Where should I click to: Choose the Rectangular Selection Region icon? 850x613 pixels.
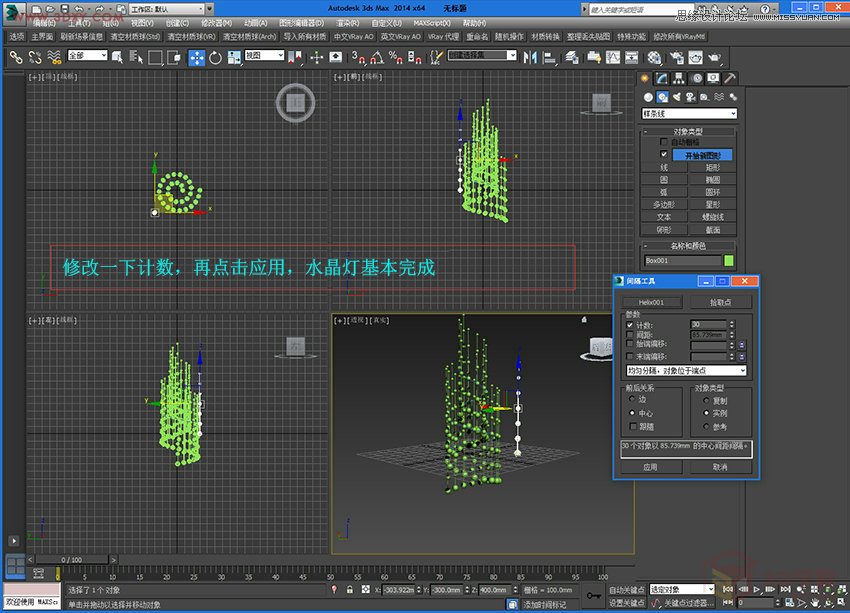(155, 57)
